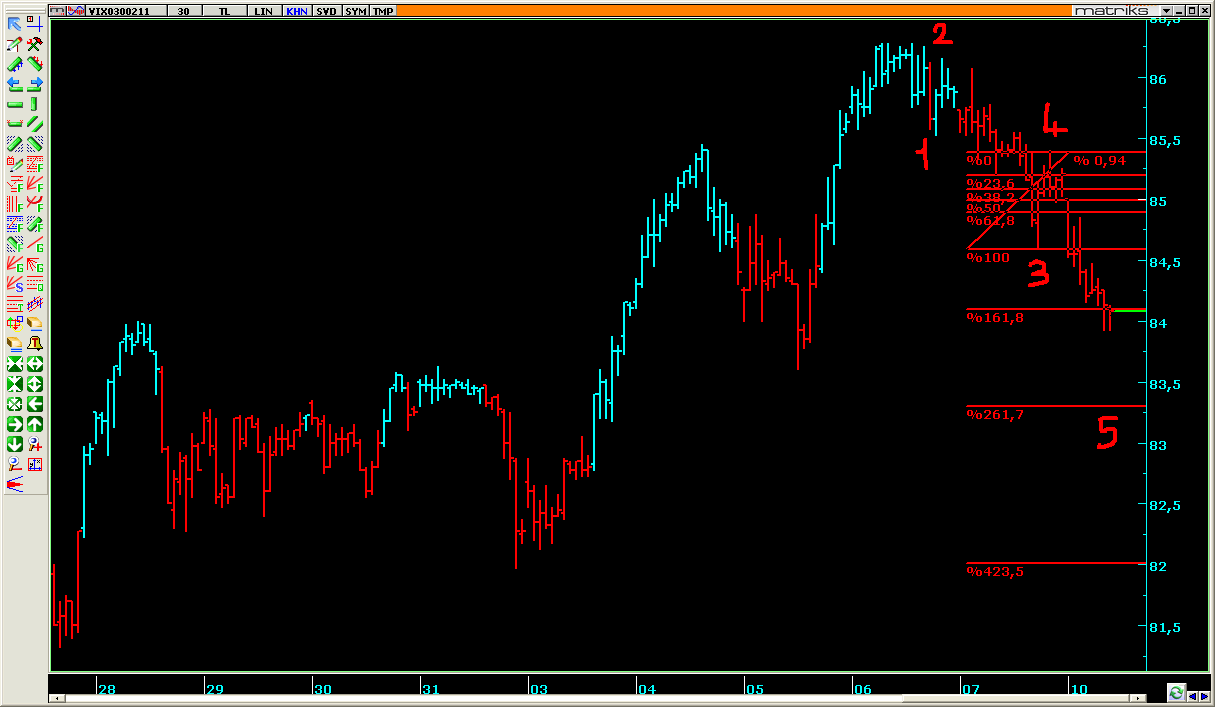The height and width of the screenshot is (707, 1215).
Task: Click the crosshair cursor tool
Action: [35, 24]
